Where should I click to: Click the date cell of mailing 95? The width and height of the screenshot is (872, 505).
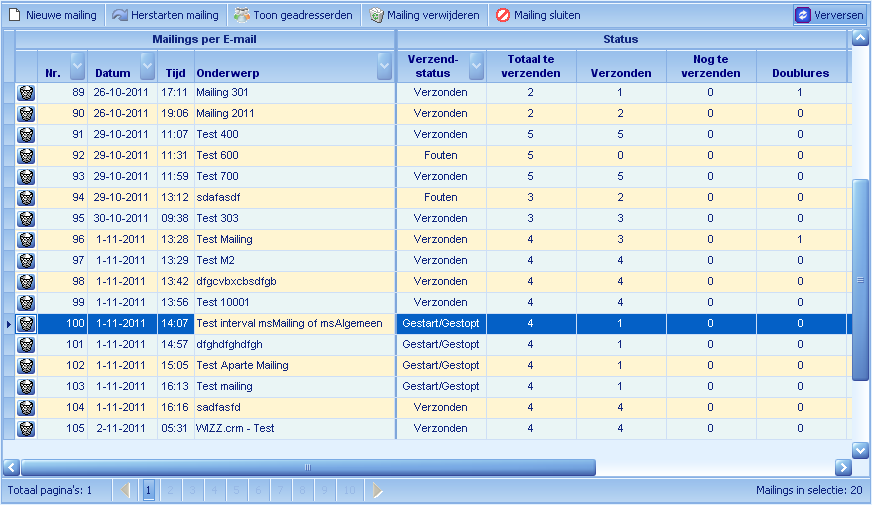coord(122,219)
